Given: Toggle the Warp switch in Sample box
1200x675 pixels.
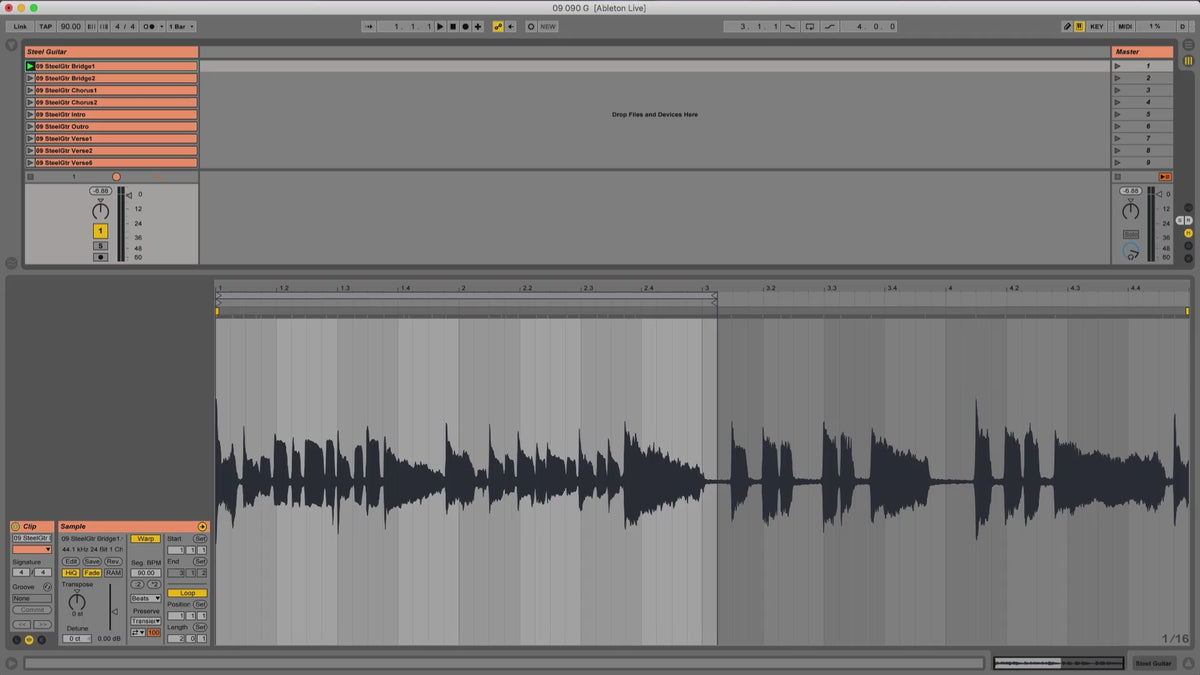Looking at the screenshot, I should click(145, 539).
